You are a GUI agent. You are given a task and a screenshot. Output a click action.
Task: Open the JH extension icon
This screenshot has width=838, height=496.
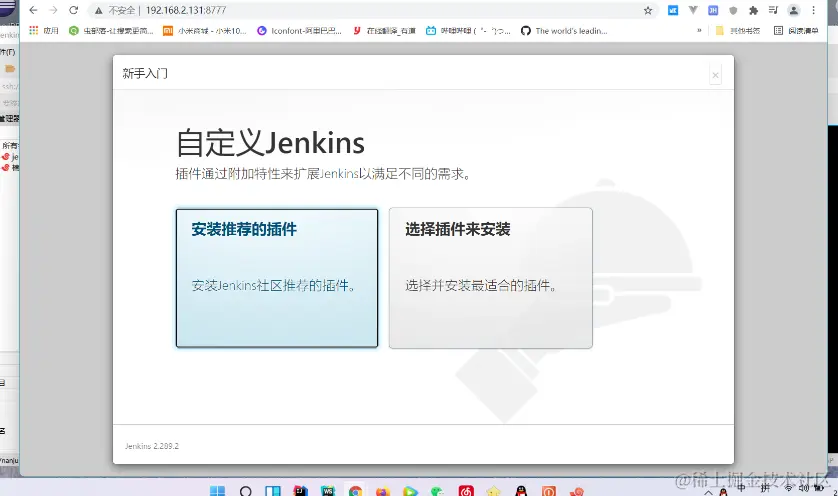coord(713,10)
